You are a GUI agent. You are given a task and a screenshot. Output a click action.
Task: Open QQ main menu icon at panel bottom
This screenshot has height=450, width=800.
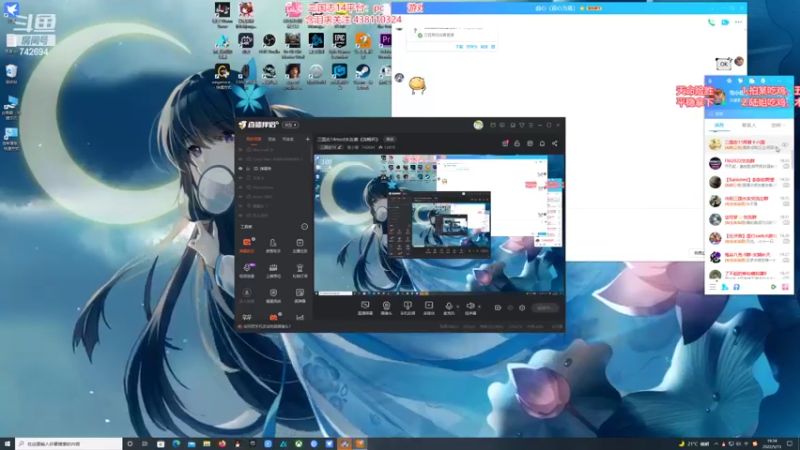point(713,287)
